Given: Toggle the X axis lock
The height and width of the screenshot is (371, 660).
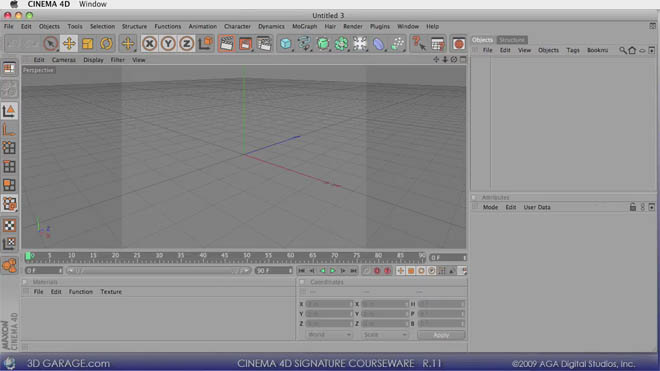Looking at the screenshot, I should pos(149,43).
